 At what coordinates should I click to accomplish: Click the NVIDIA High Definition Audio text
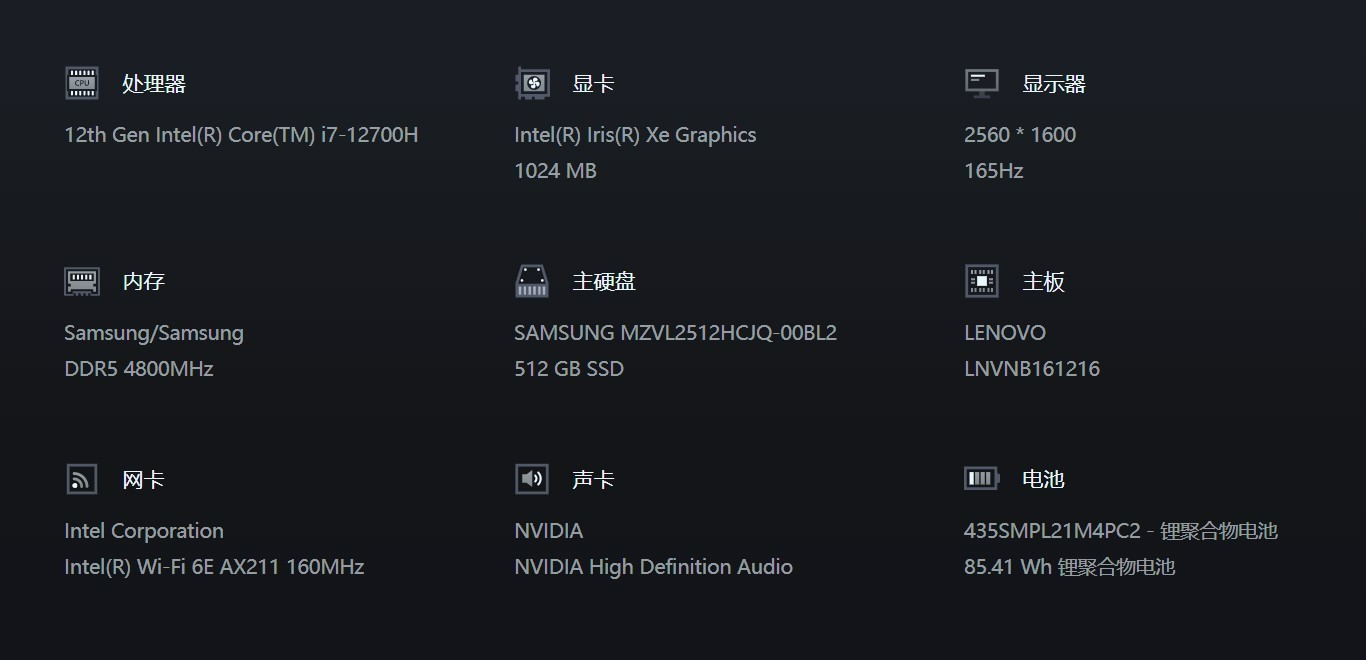coord(653,567)
